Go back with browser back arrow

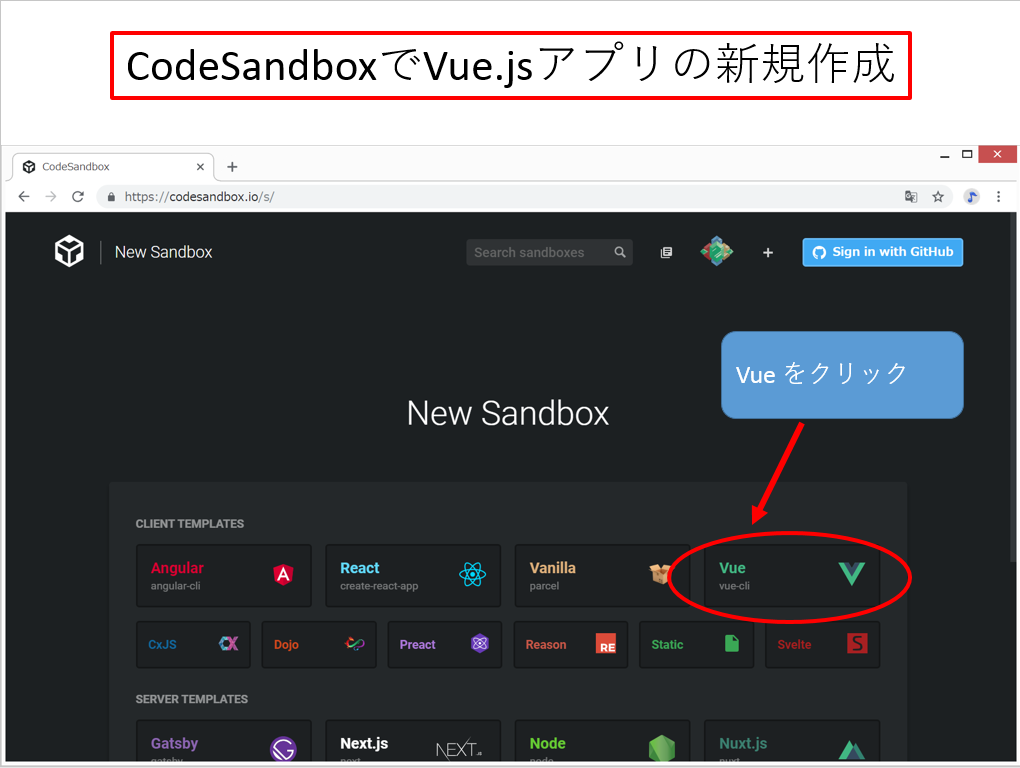point(24,197)
